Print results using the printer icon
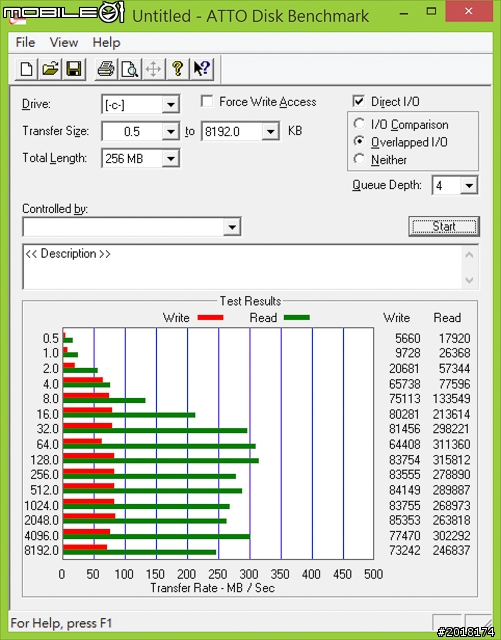 (106, 69)
